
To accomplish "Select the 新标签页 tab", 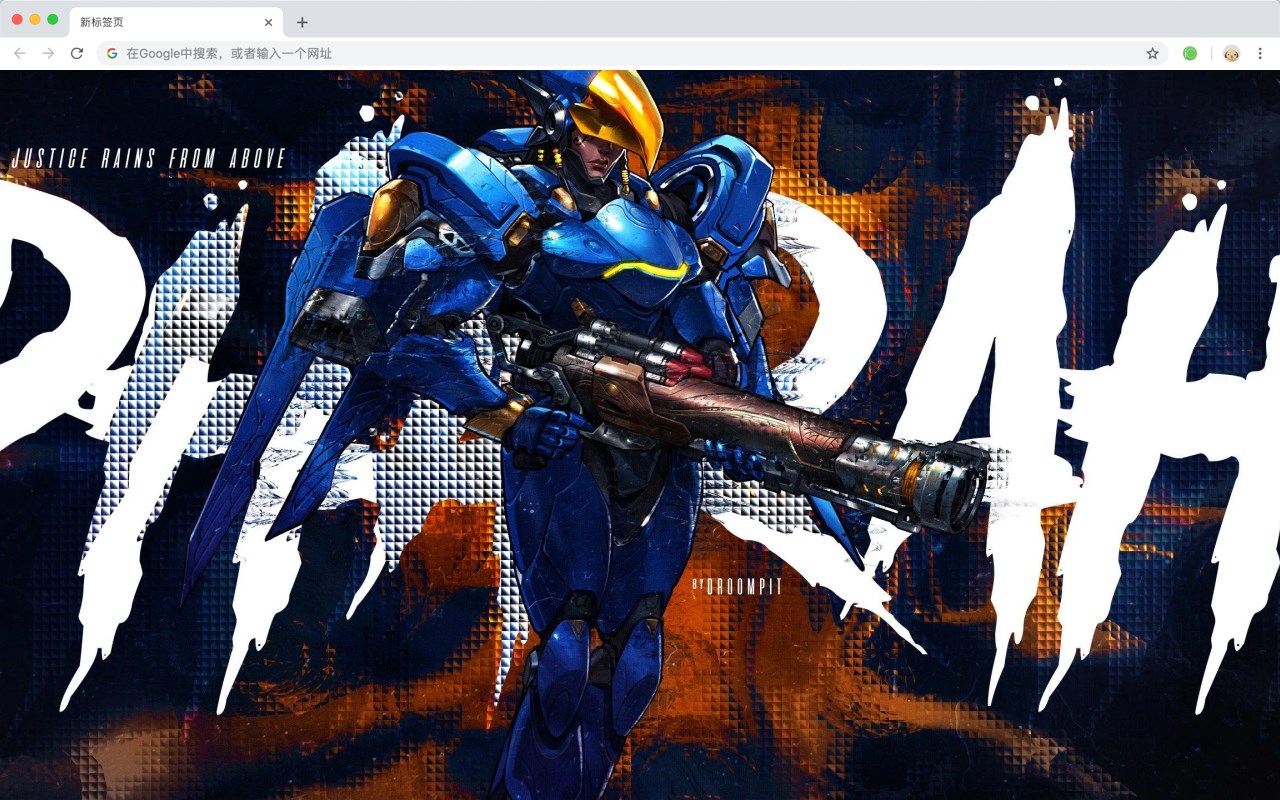I will tap(176, 22).
